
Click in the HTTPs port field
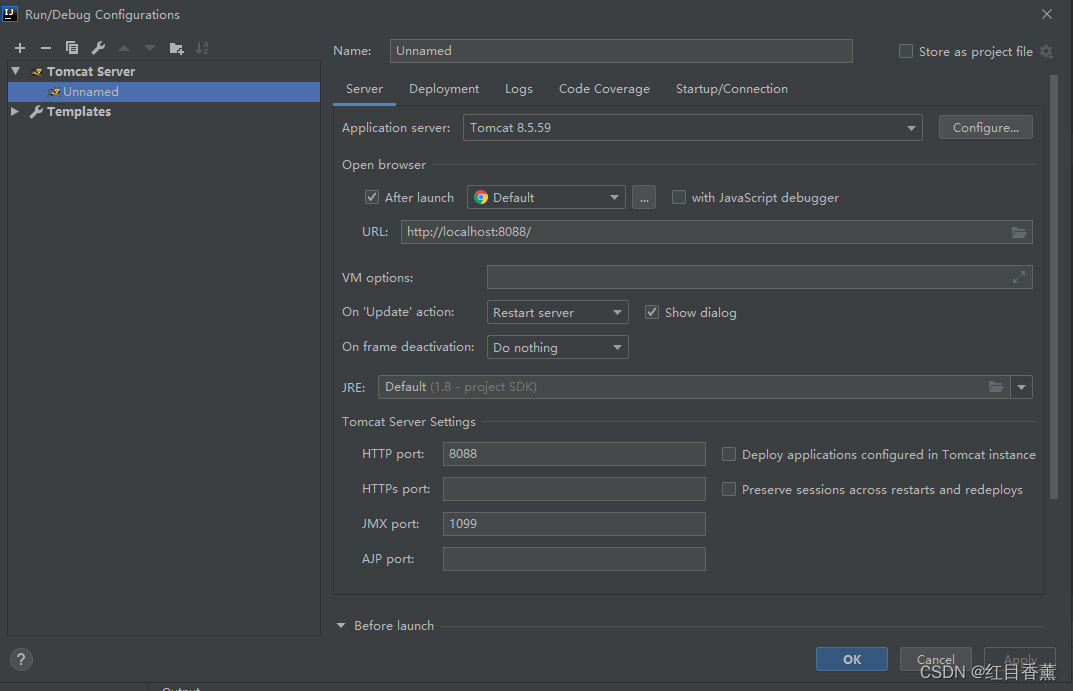pyautogui.click(x=574, y=488)
